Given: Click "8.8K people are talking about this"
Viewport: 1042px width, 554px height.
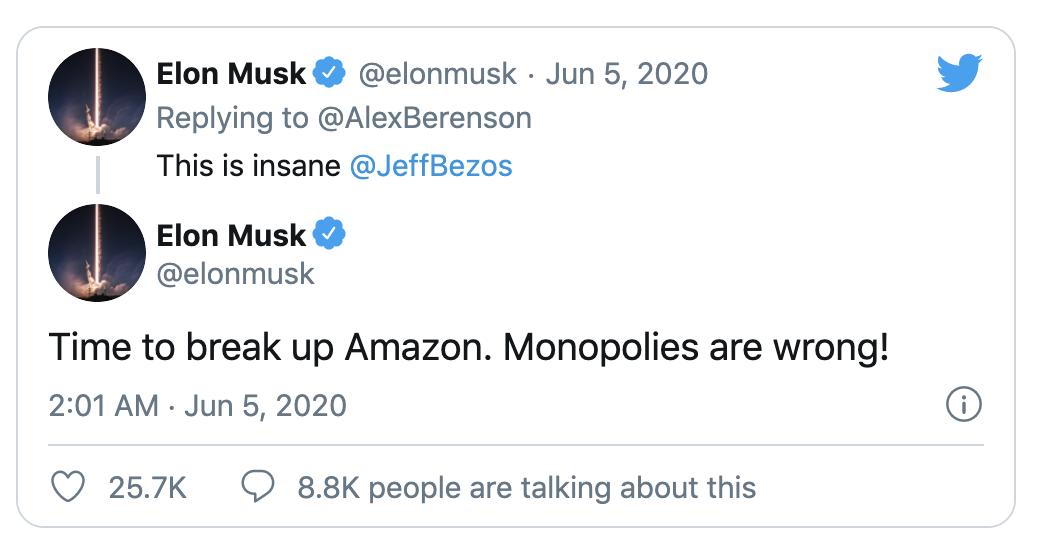Looking at the screenshot, I should pyautogui.click(x=526, y=487).
